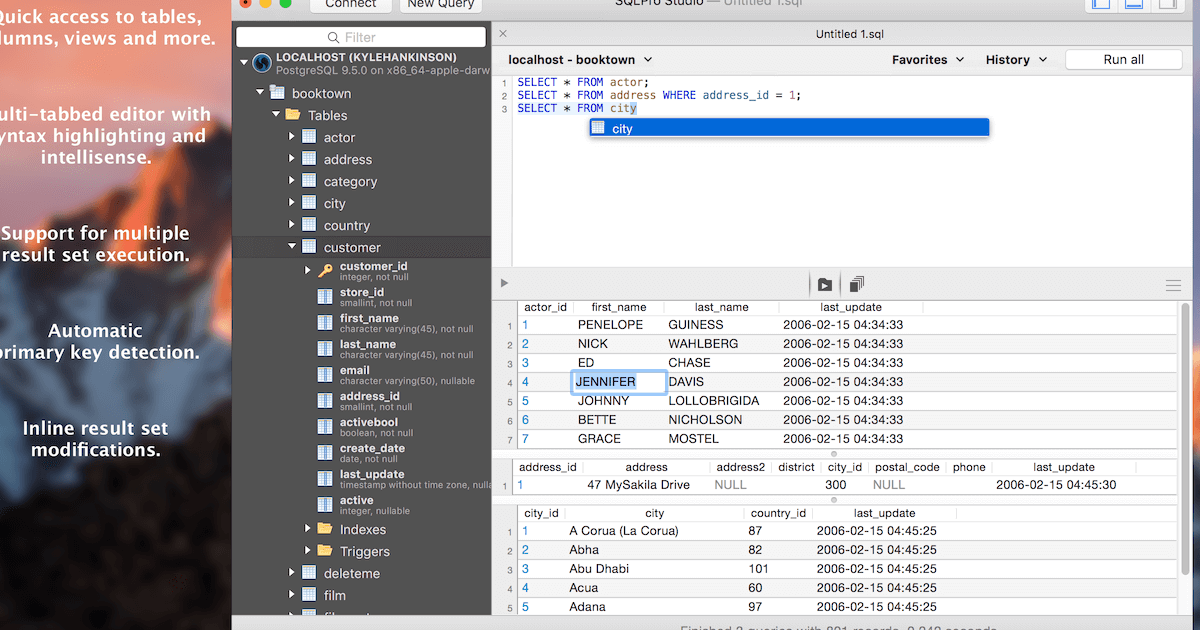Click the run-to-folder icon in results toolbar
This screenshot has width=1200, height=630.
pos(825,285)
